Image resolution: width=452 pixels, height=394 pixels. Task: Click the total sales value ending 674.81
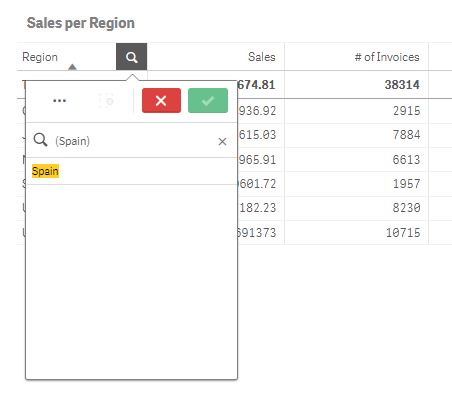click(x=257, y=85)
